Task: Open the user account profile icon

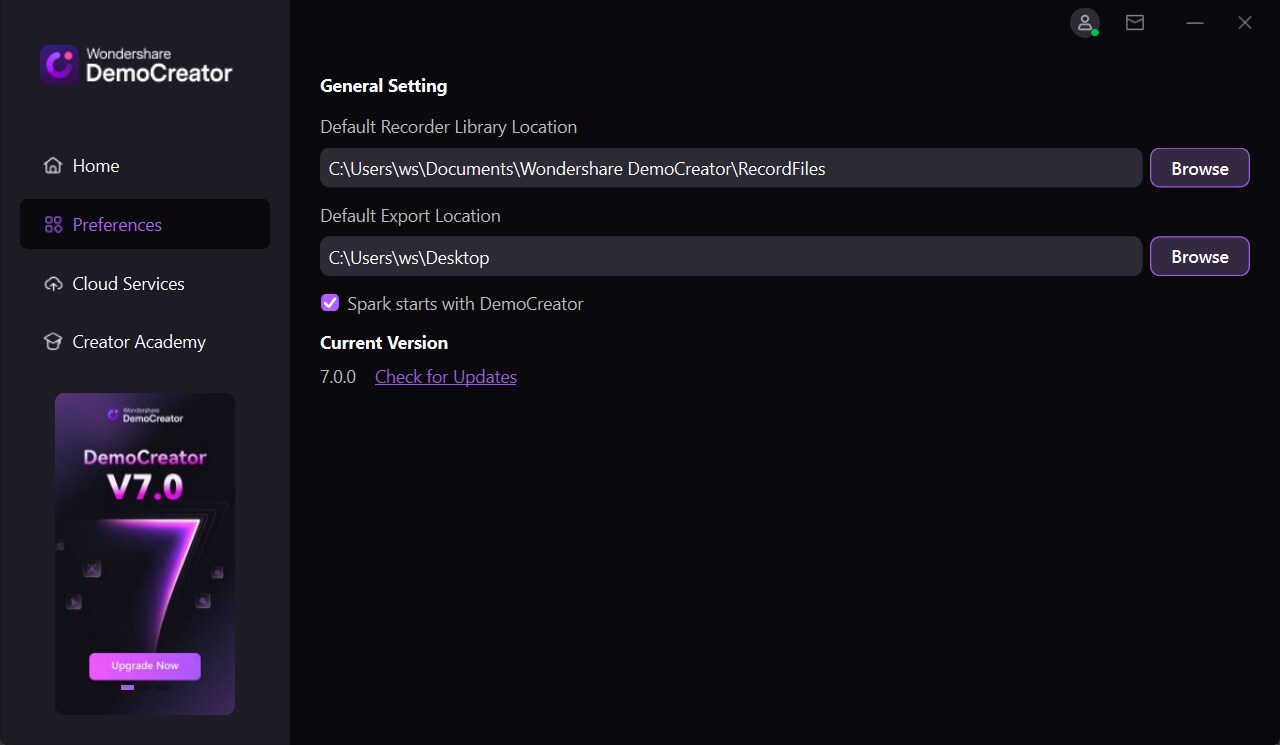Action: click(1084, 22)
